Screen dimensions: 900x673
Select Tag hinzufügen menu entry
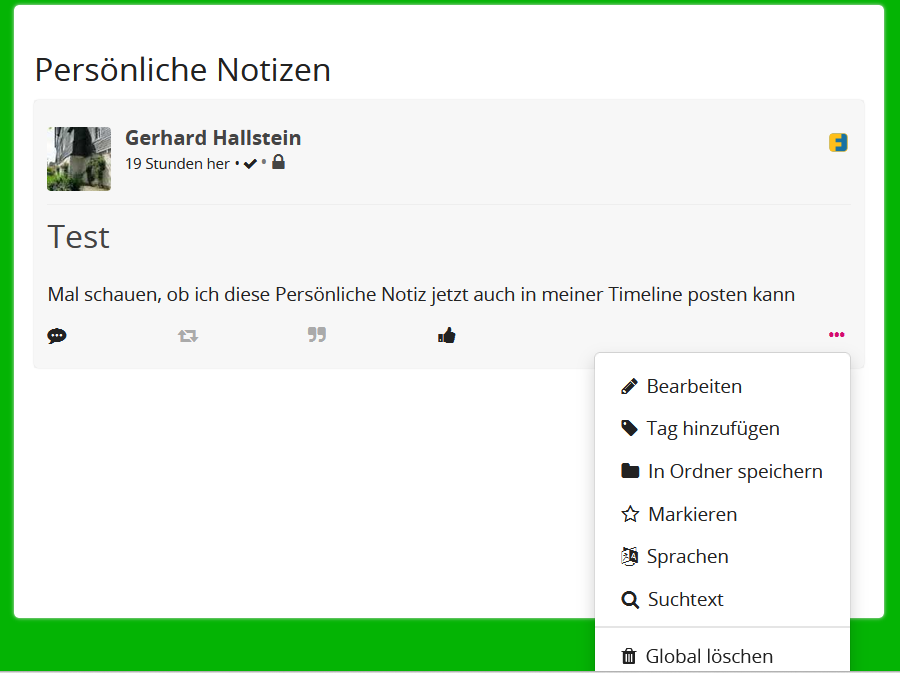(x=712, y=428)
